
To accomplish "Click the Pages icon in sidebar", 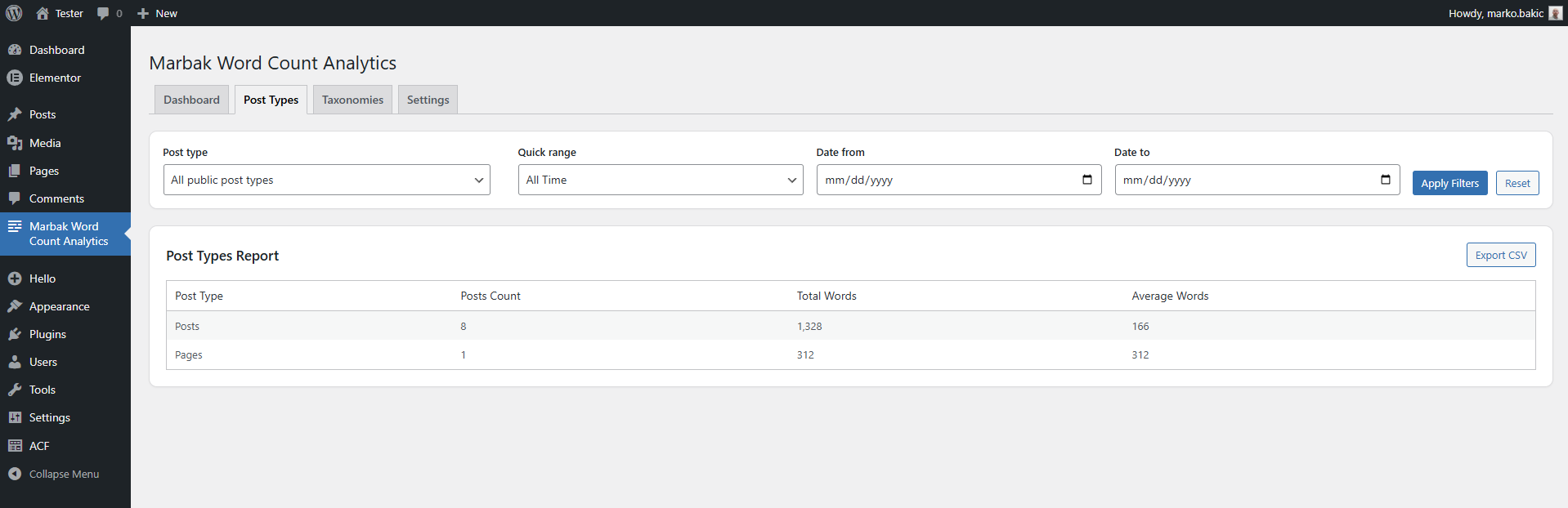I will (15, 171).
